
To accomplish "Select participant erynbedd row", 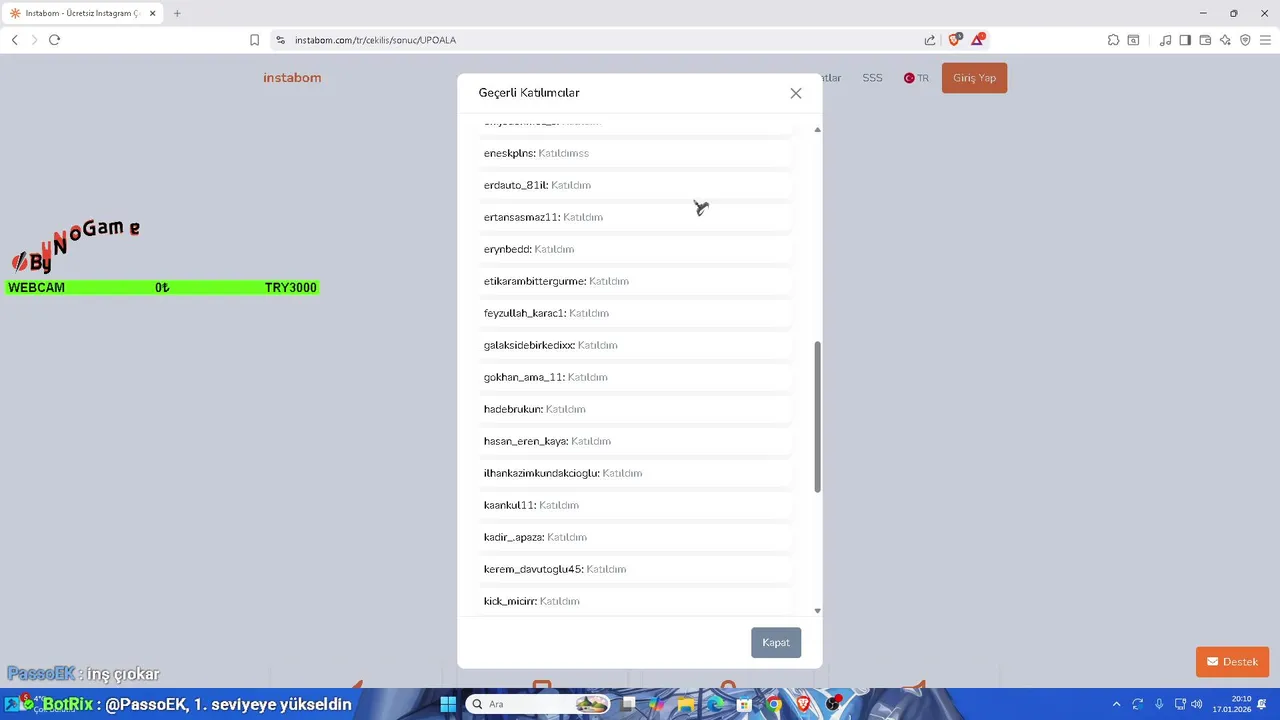I will [635, 249].
